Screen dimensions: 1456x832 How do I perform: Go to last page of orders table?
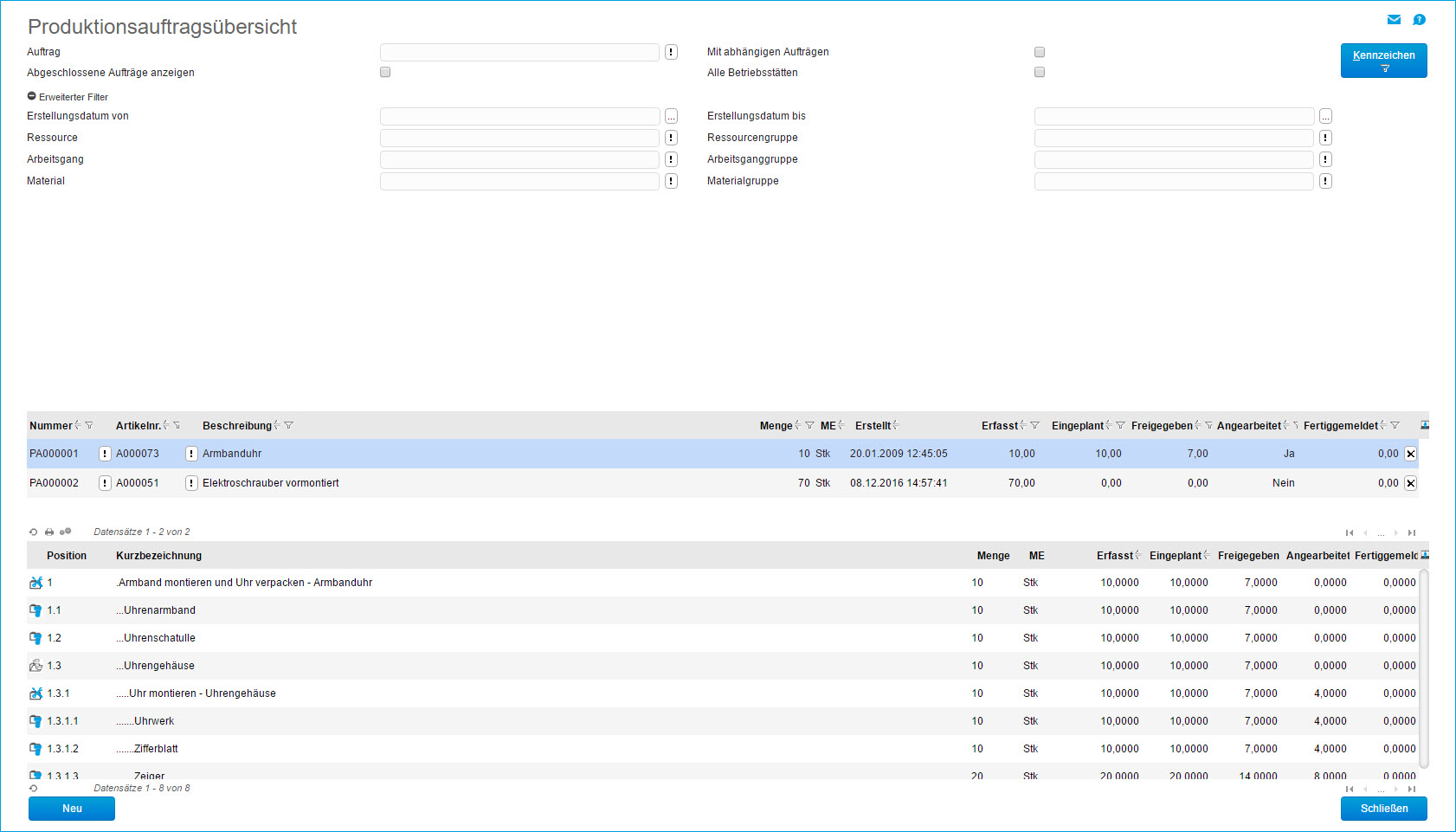(1412, 532)
